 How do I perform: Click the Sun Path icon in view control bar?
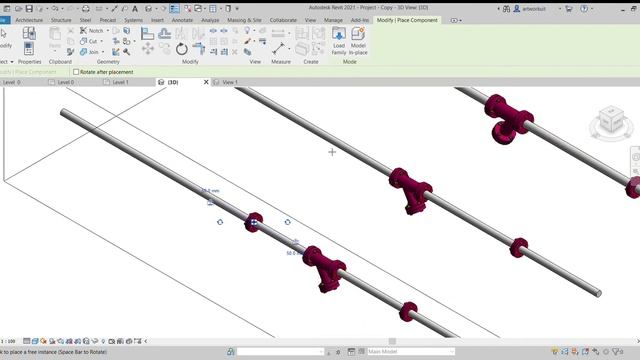click(x=44, y=341)
